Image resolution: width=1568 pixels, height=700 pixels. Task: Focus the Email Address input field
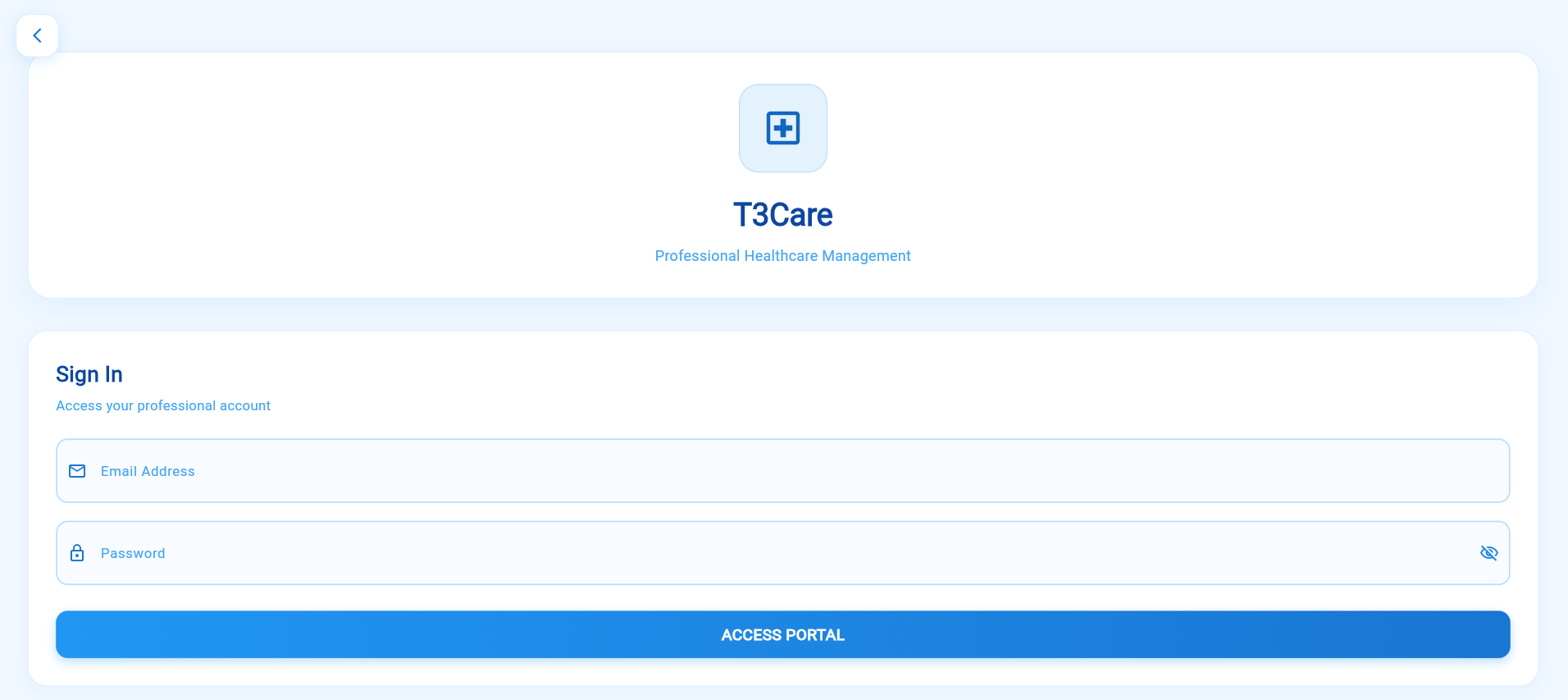pos(783,471)
